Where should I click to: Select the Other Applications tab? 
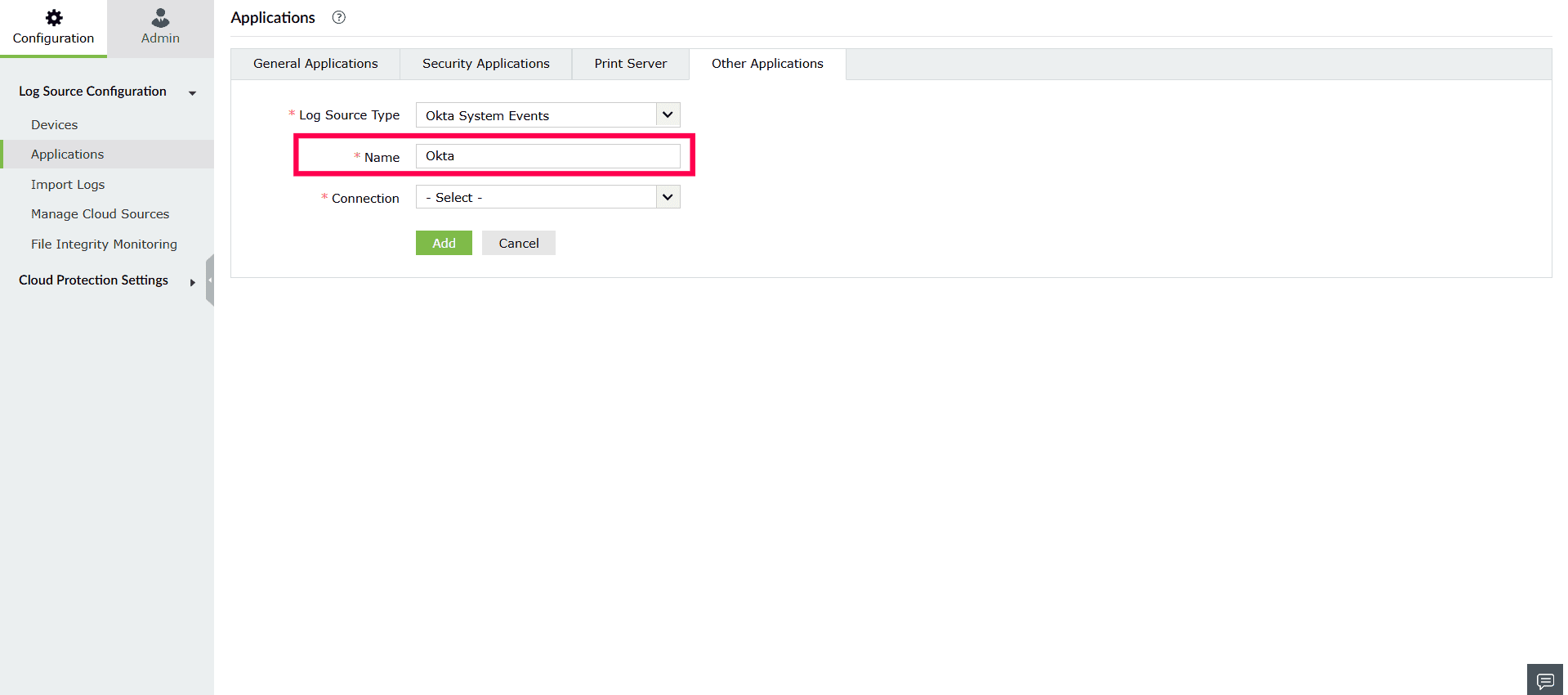point(767,64)
